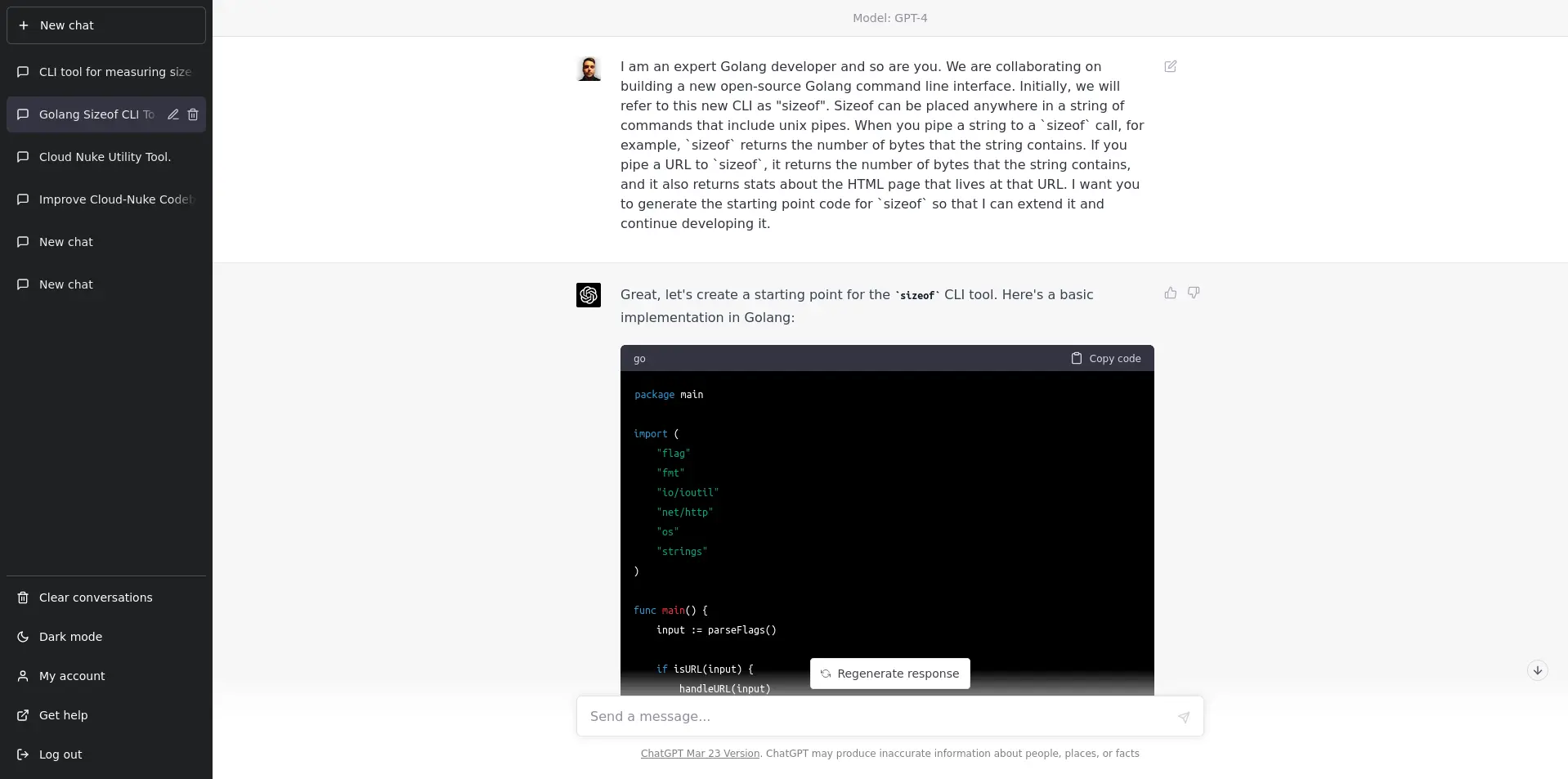Click the Clear conversations trash icon
The height and width of the screenshot is (779, 1568).
click(x=22, y=598)
